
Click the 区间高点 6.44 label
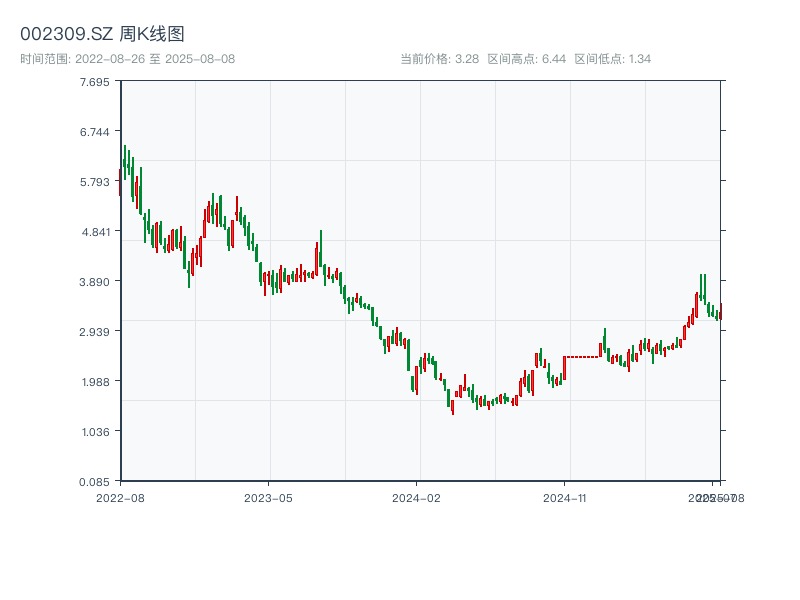click(527, 59)
